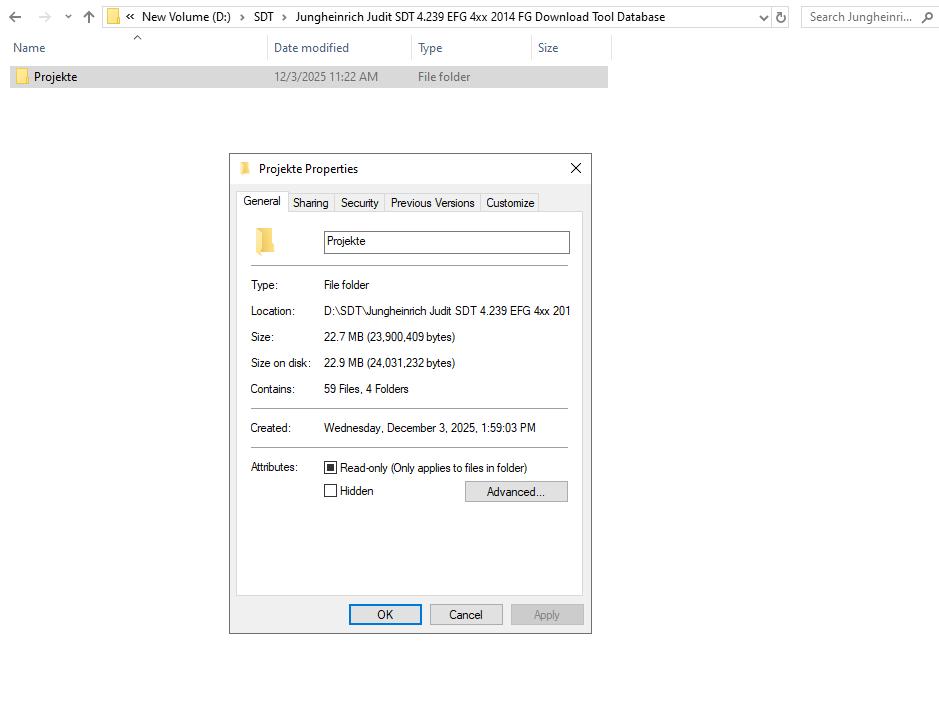The width and height of the screenshot is (939, 710).
Task: Open the Customize tab
Action: pos(510,203)
